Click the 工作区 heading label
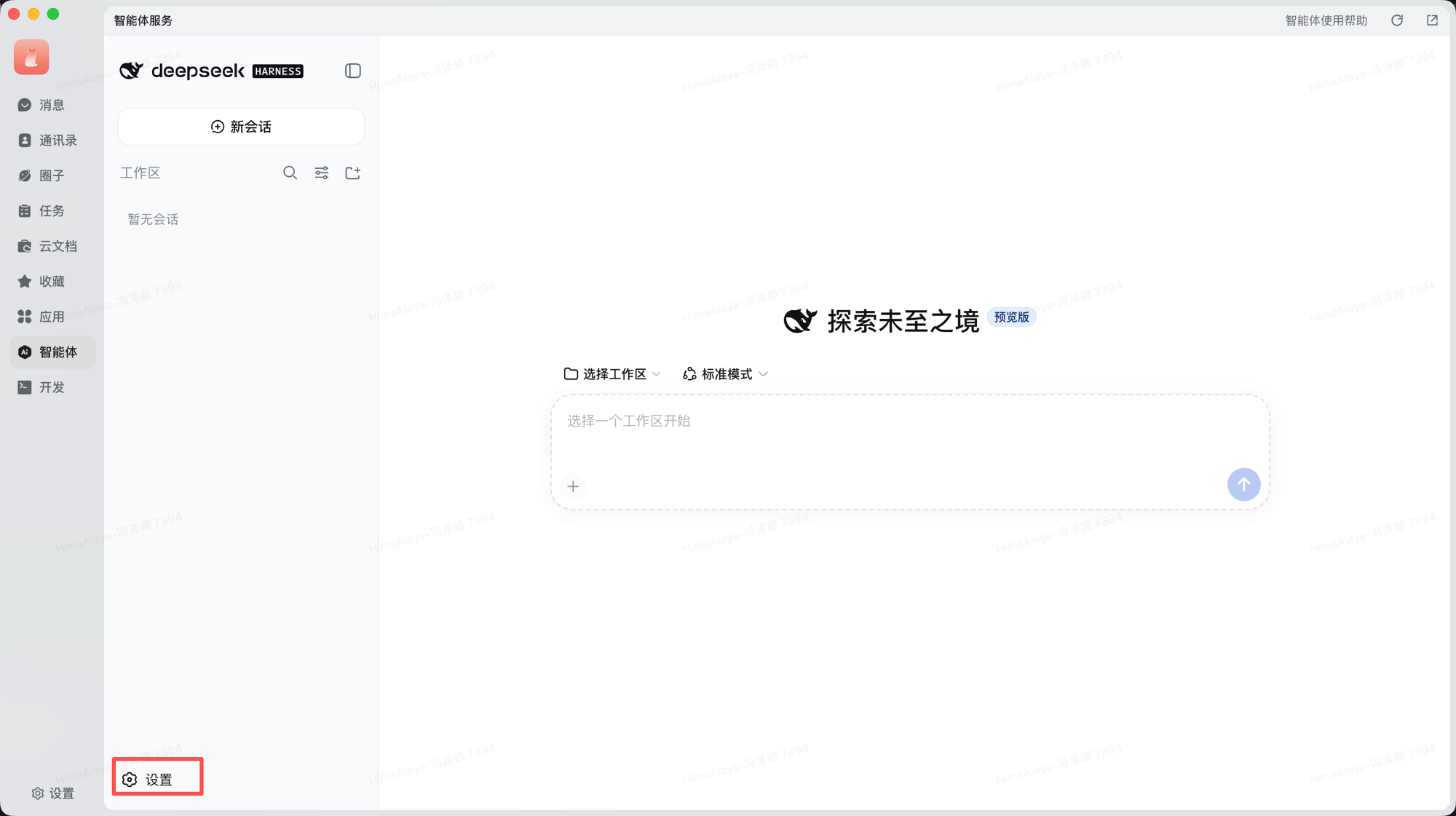This screenshot has width=1456, height=816. pyautogui.click(x=140, y=173)
